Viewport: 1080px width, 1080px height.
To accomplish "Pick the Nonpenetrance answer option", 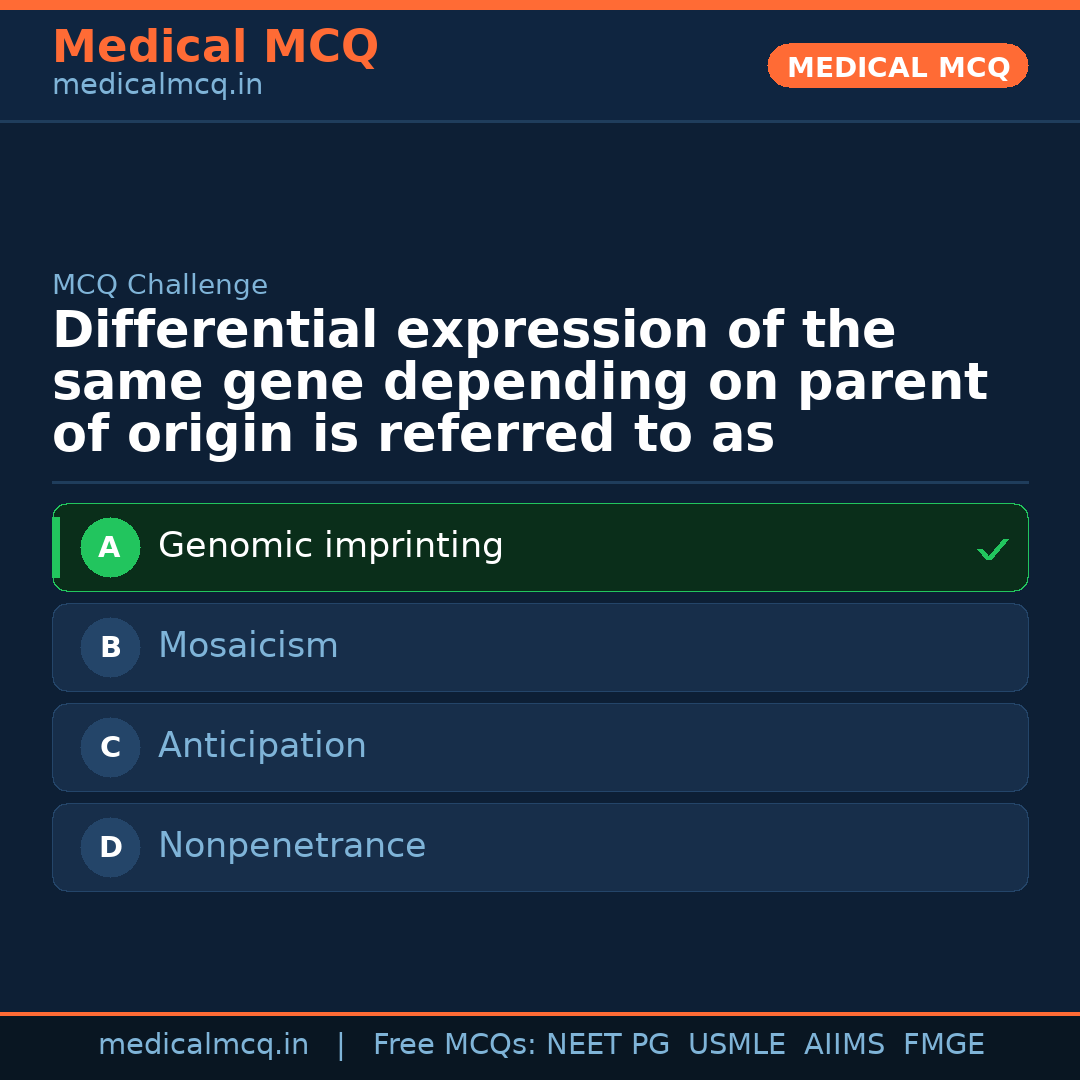I will point(292,846).
